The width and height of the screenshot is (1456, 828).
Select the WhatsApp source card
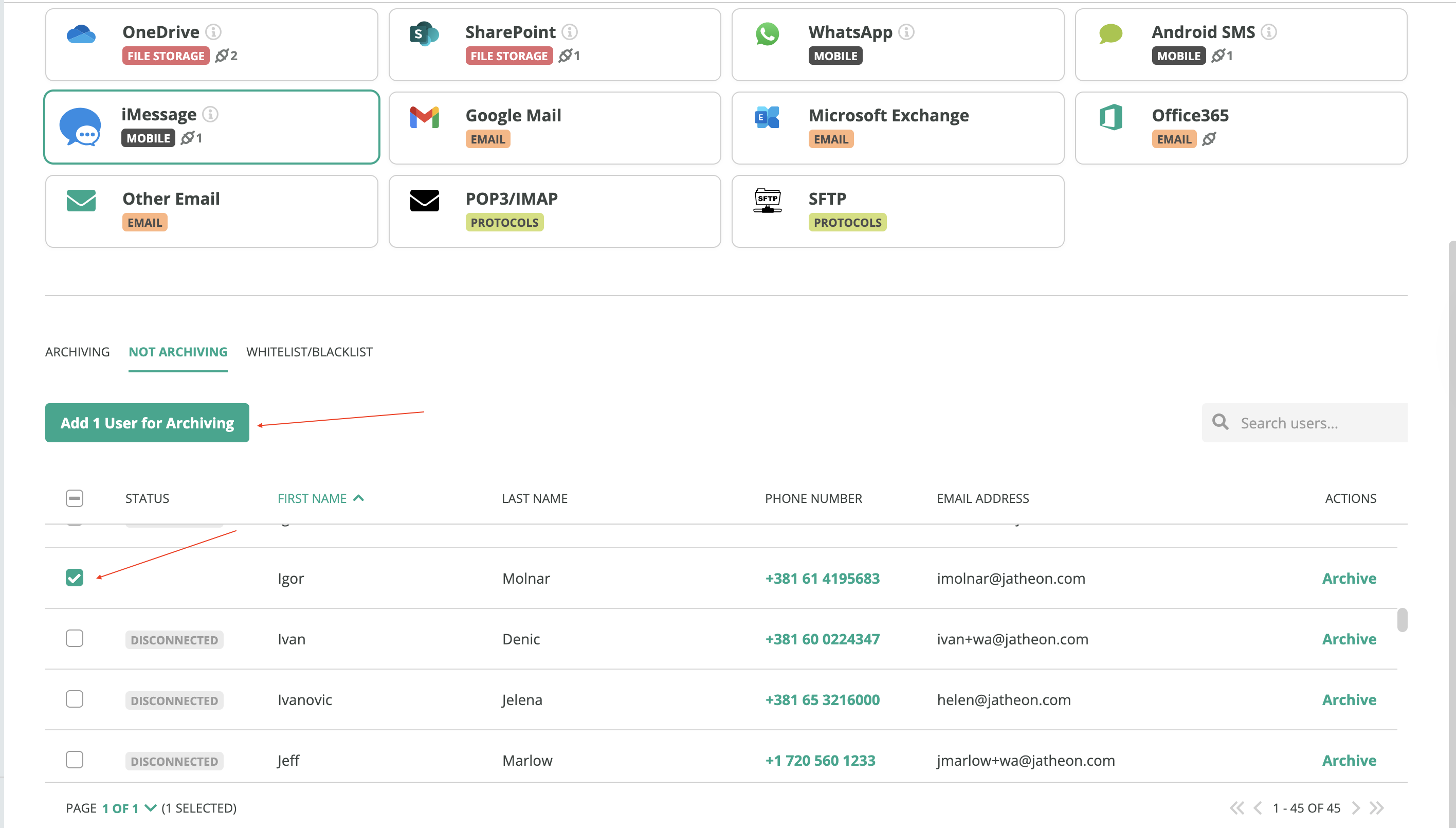click(897, 44)
